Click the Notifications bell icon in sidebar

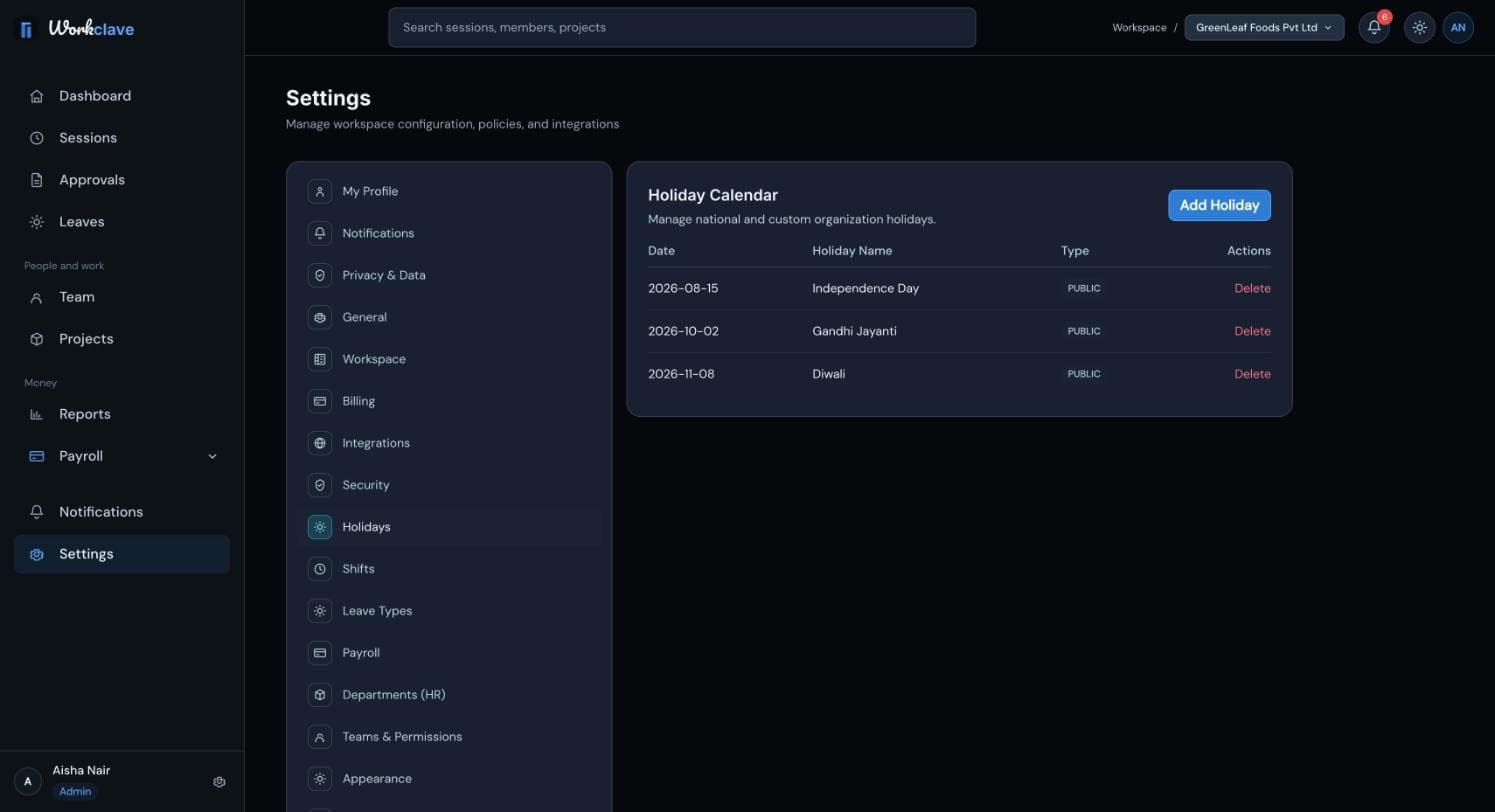37,512
